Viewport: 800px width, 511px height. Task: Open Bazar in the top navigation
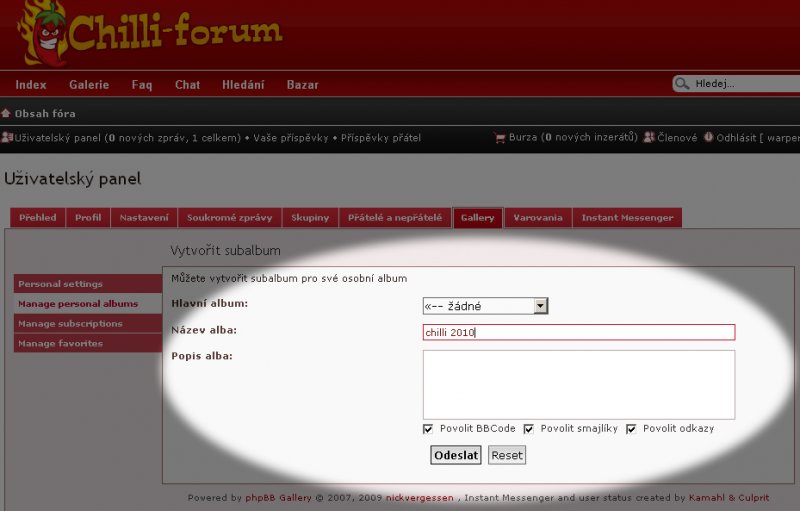[x=303, y=85]
